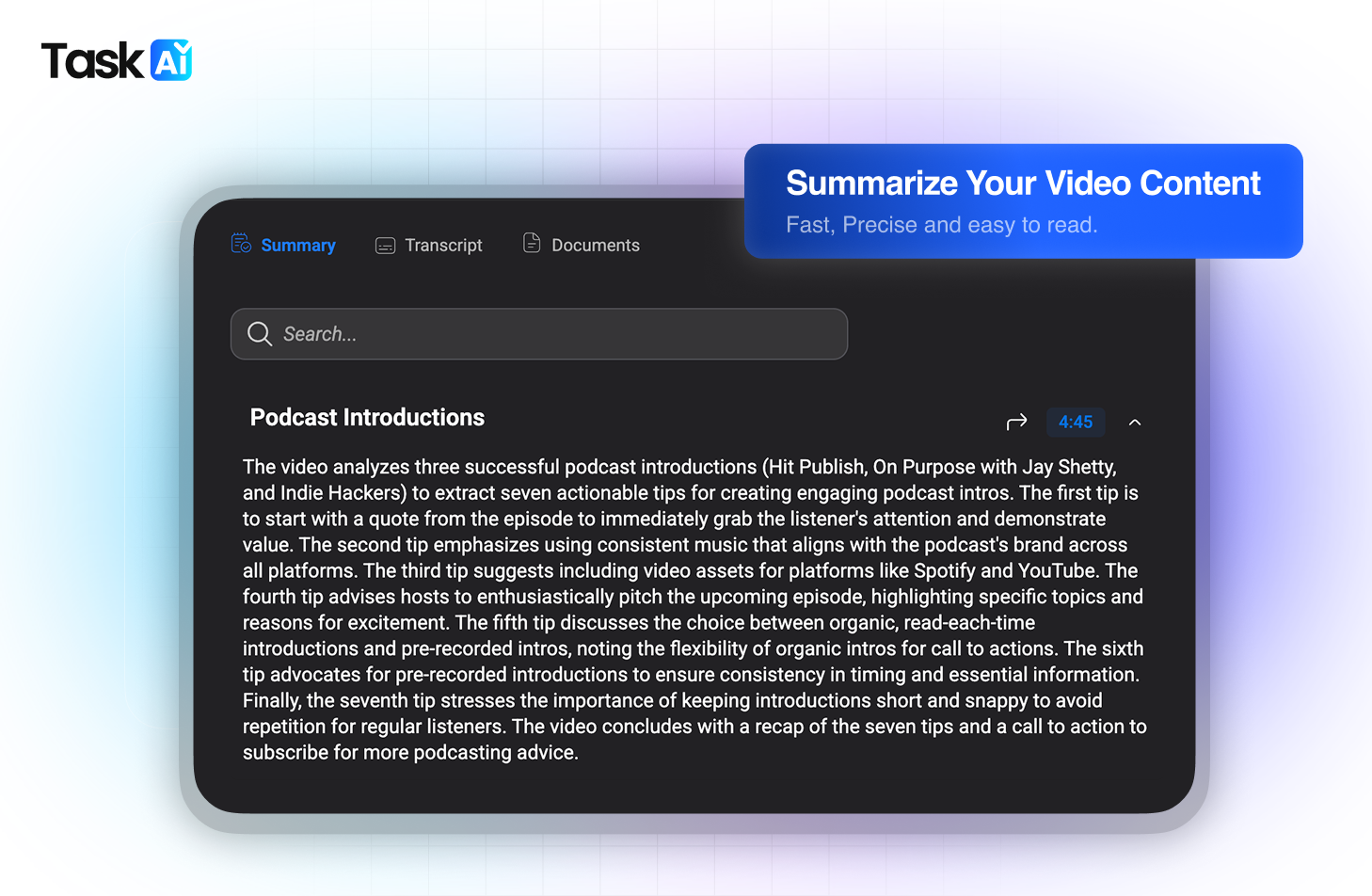Open the Documents tab
This screenshot has height=896, width=1372.
[x=581, y=245]
